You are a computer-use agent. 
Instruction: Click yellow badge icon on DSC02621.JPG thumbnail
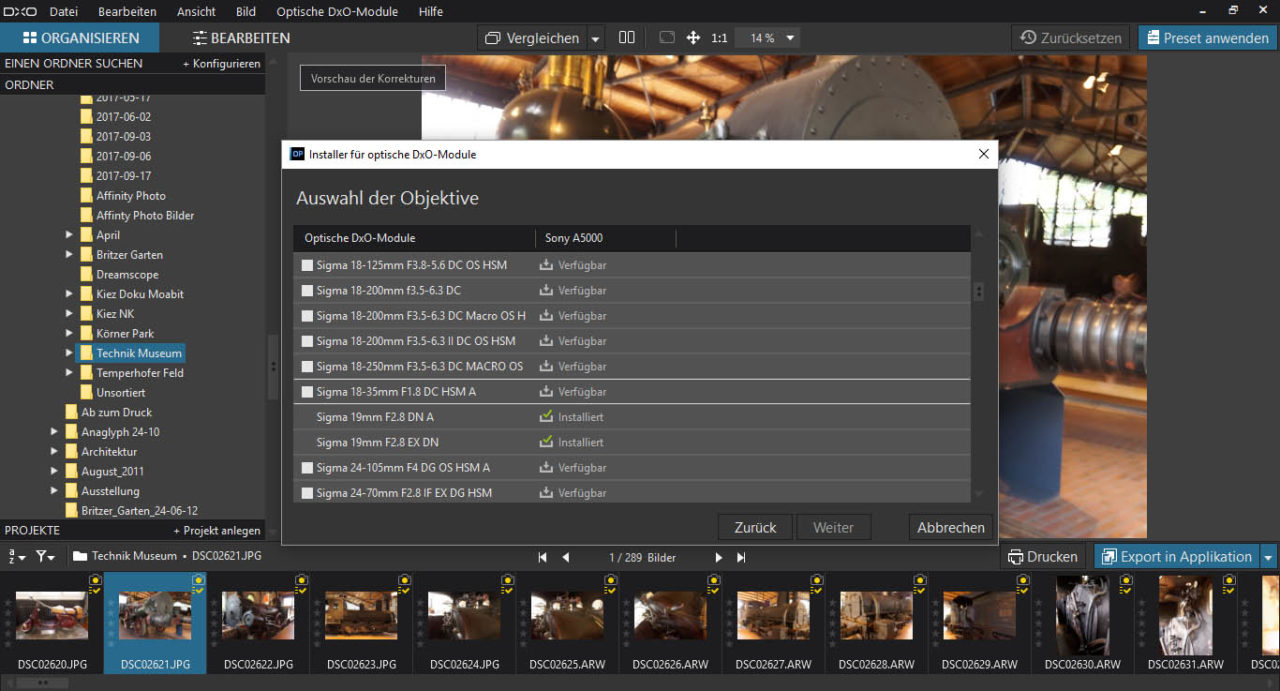[197, 581]
